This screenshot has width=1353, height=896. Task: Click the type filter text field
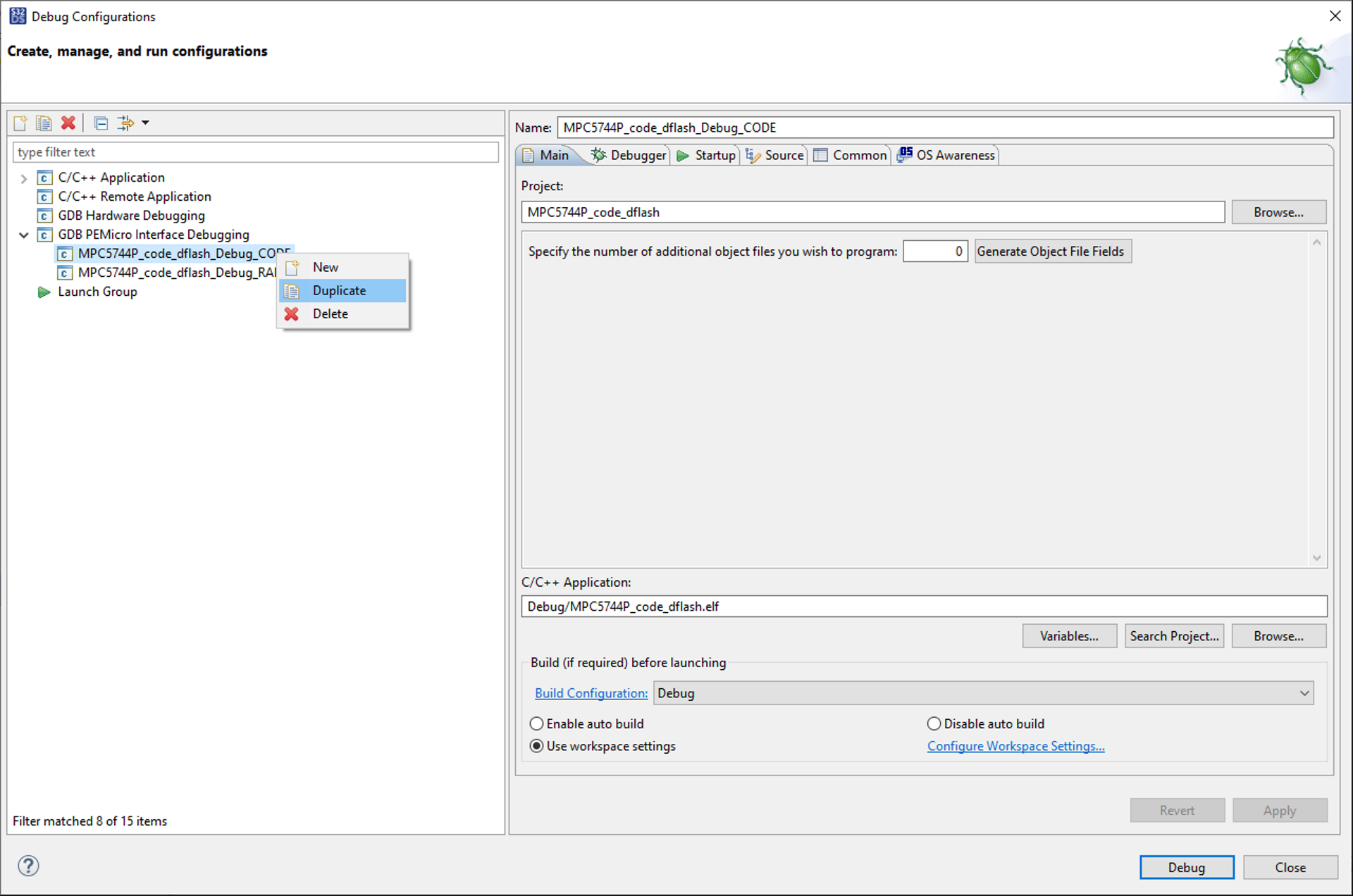(x=255, y=152)
